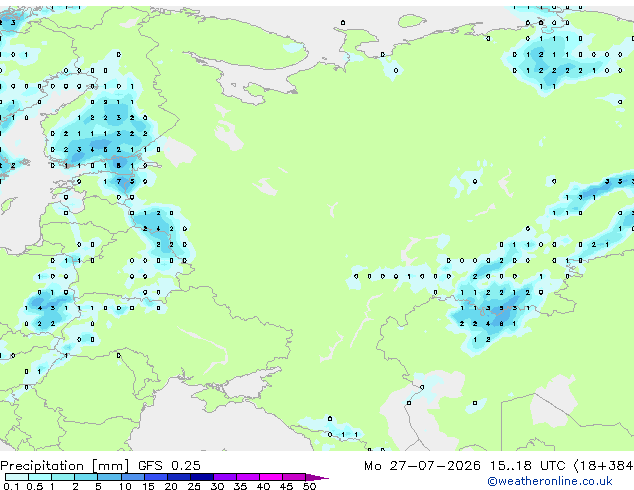Click the '50' legend scale value
The width and height of the screenshot is (634, 490).
(310, 486)
